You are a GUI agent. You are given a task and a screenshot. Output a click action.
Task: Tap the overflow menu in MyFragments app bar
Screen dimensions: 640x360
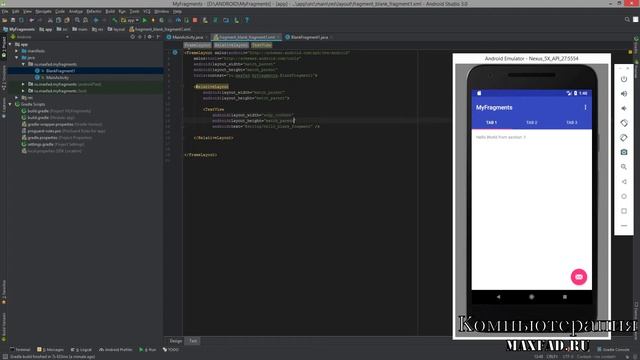pyautogui.click(x=585, y=107)
